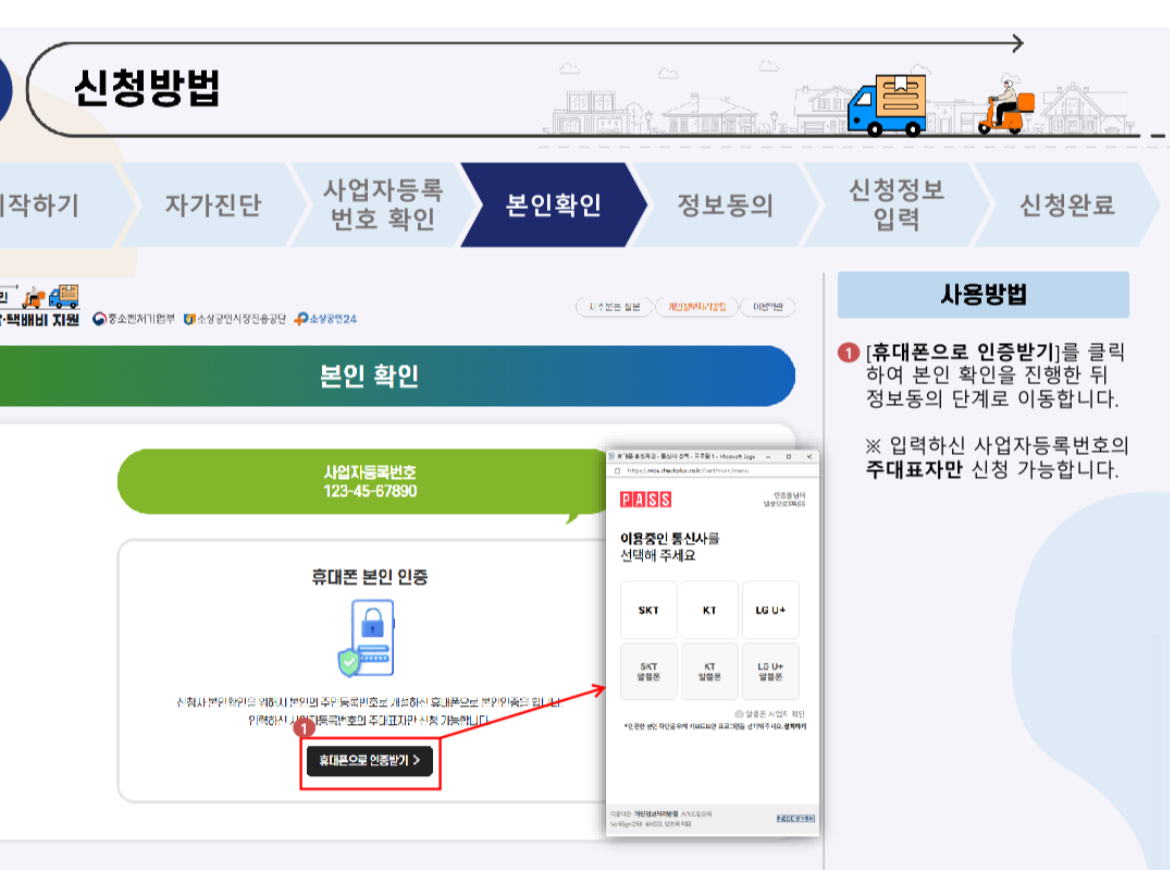1170x870 pixels.
Task: Click the 휴대폰 본인 인증 heading
Action: coord(369,577)
